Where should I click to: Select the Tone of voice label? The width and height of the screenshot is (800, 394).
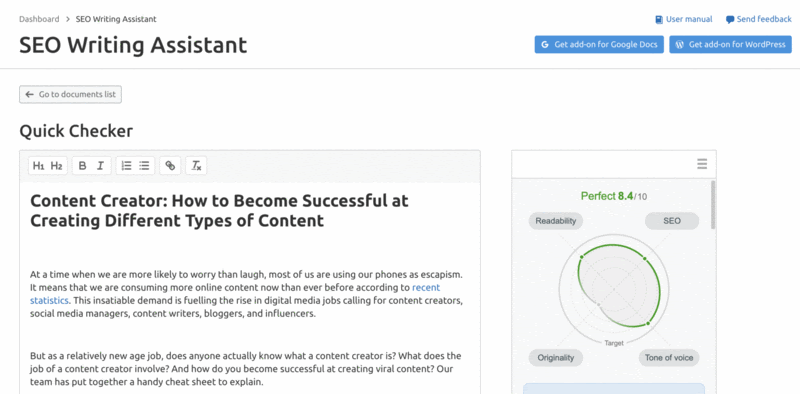tap(669, 358)
